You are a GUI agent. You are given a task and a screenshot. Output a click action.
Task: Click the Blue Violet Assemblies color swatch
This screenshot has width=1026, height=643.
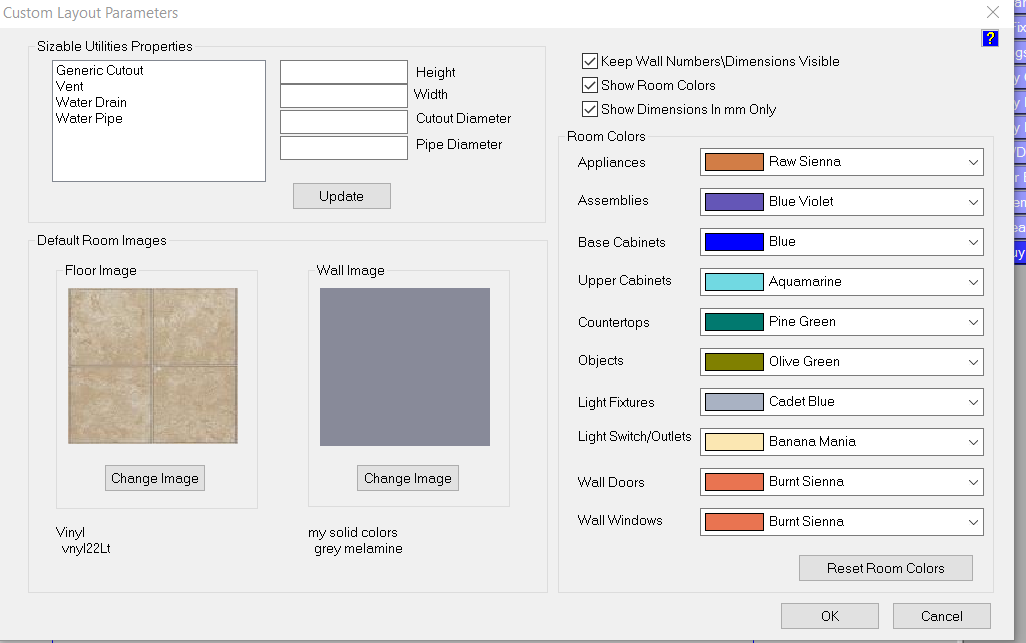[734, 202]
